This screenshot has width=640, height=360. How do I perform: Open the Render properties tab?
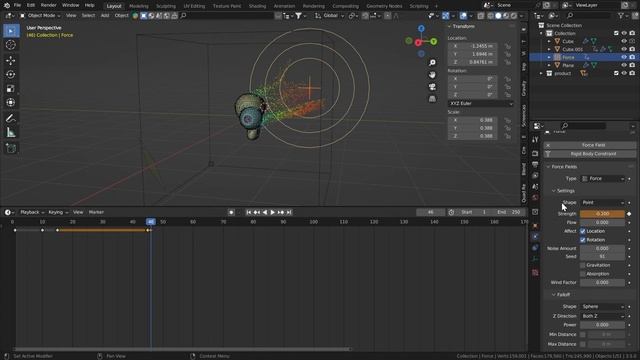pos(535,153)
